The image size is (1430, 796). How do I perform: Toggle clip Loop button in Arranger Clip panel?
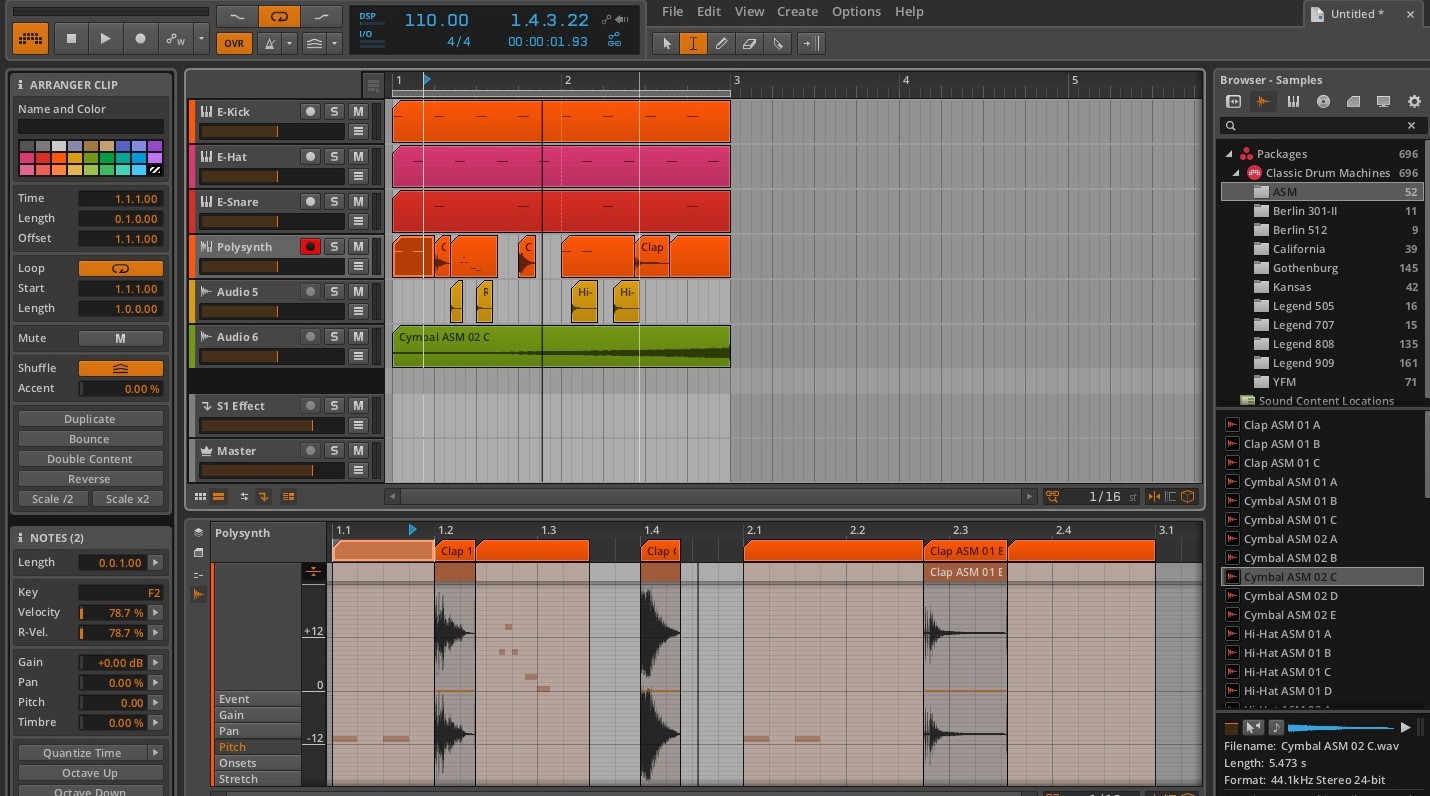pos(120,268)
